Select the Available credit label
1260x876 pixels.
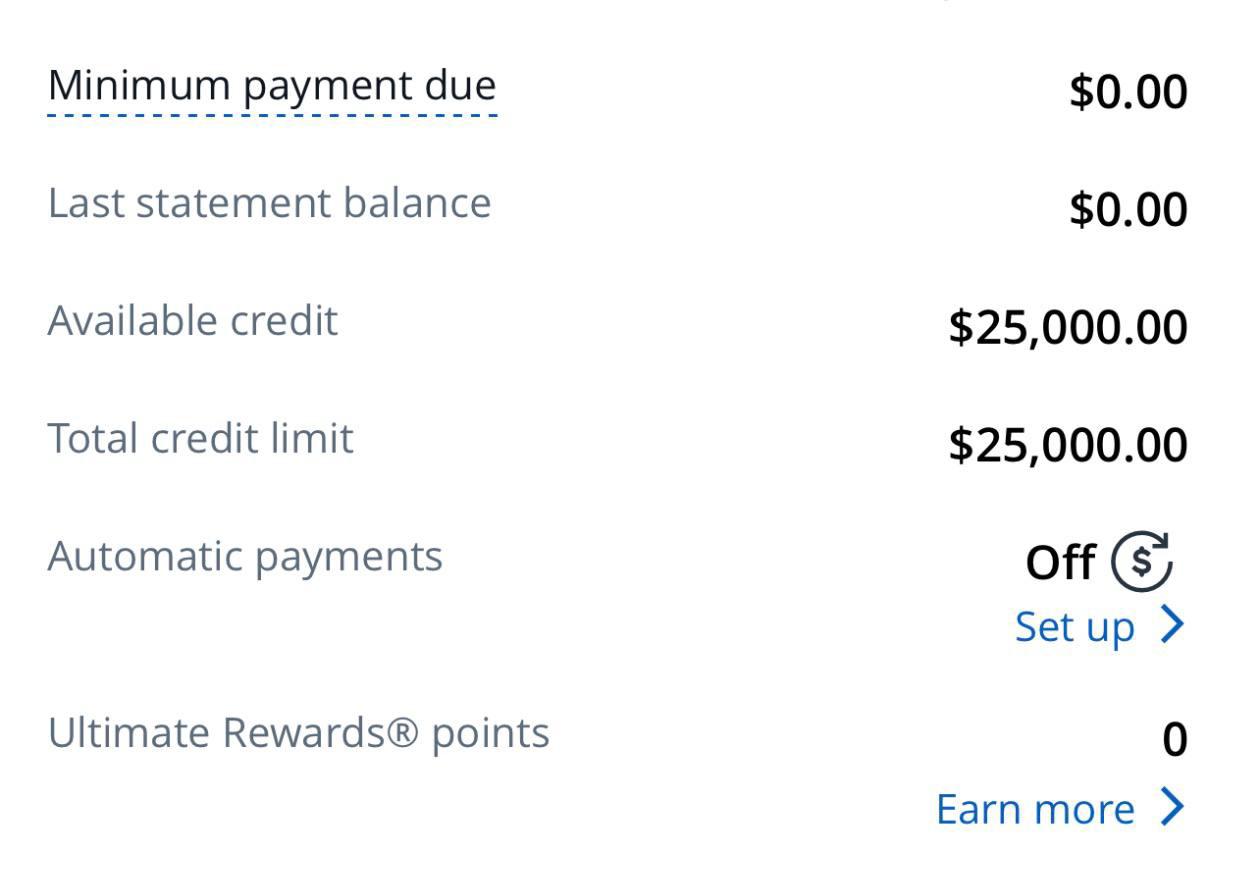click(192, 321)
